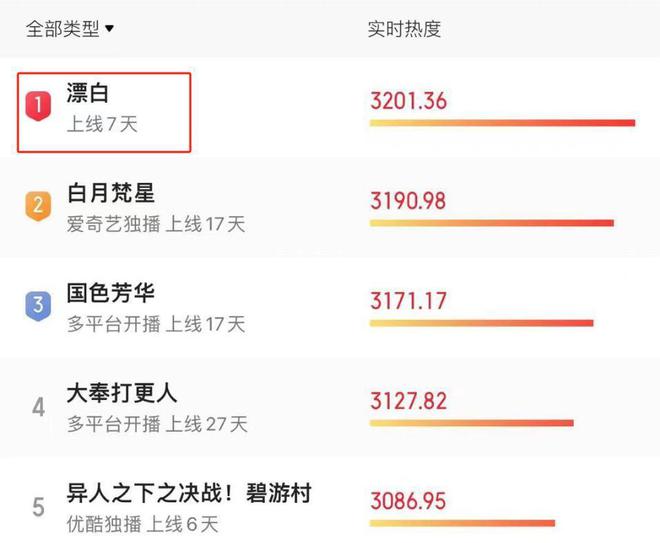Click the heat bar for 漂白
660x543 pixels.
[502, 123]
